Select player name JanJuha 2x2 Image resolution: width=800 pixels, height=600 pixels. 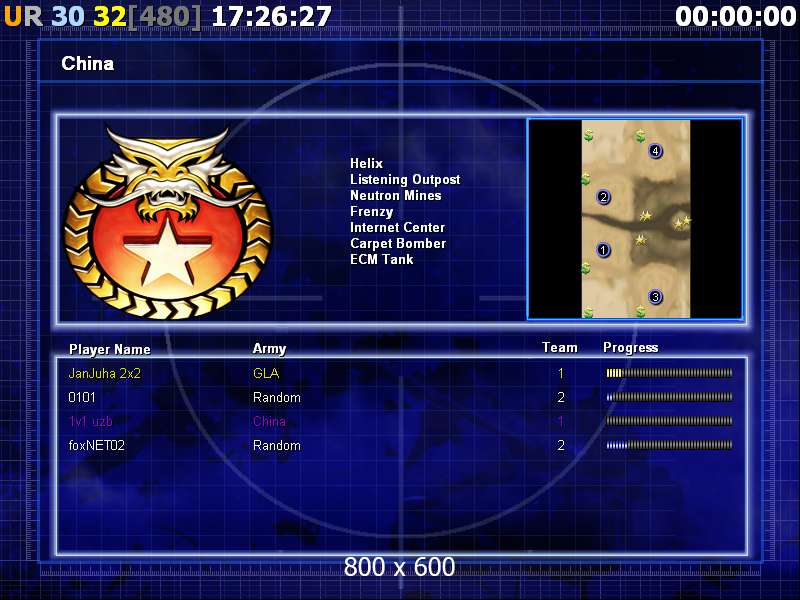pos(105,373)
